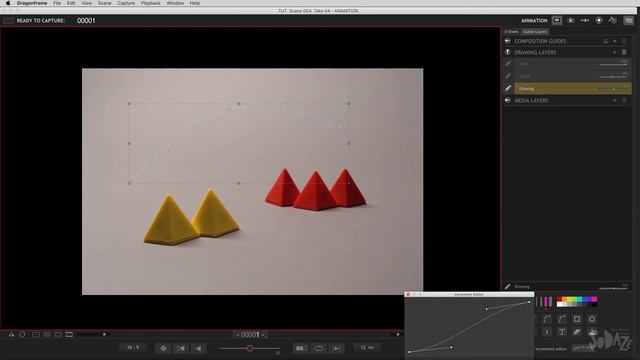Pick the black color swatch
This screenshot has width=640, height=360.
pos(594,304)
